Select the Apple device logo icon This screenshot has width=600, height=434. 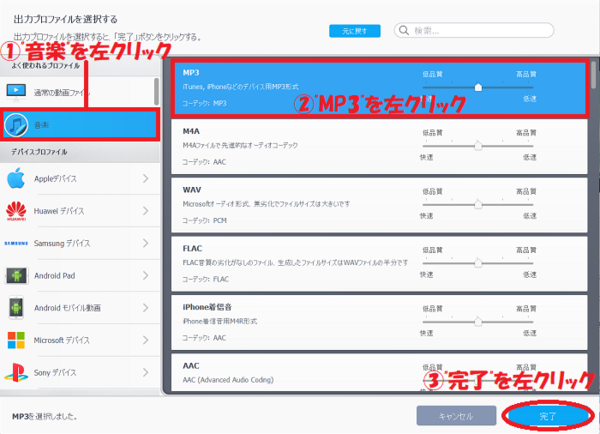click(16, 179)
